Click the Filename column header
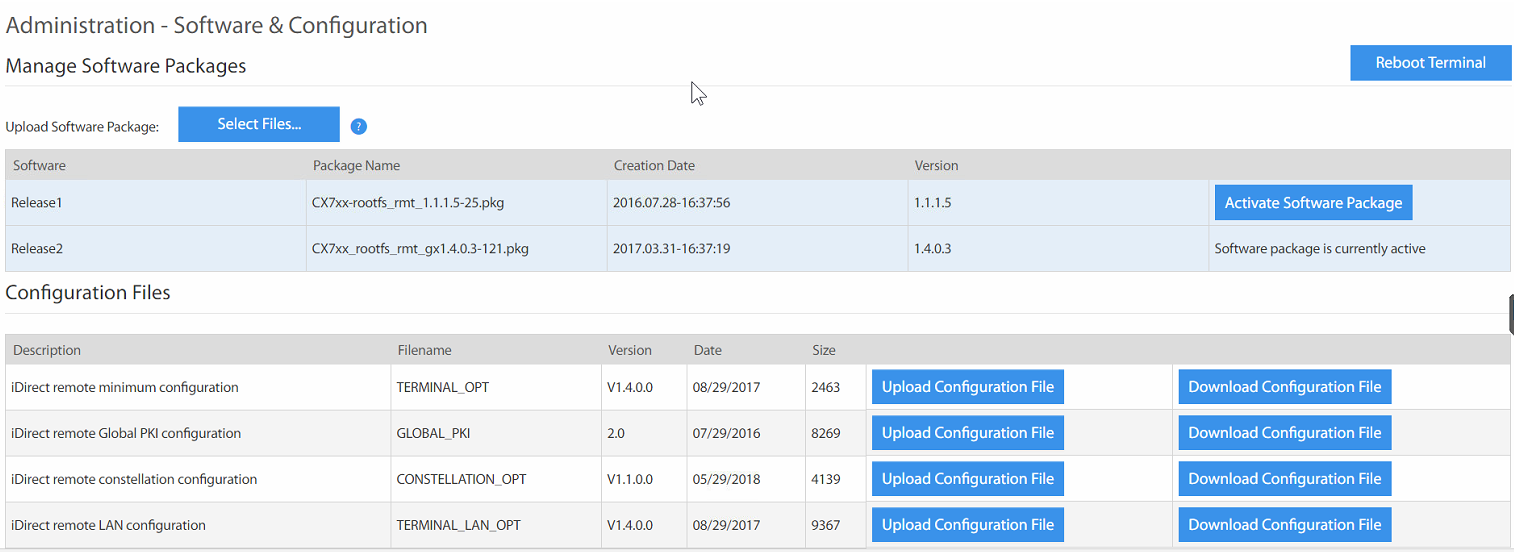This screenshot has height=552, width=1514. pyautogui.click(x=424, y=350)
